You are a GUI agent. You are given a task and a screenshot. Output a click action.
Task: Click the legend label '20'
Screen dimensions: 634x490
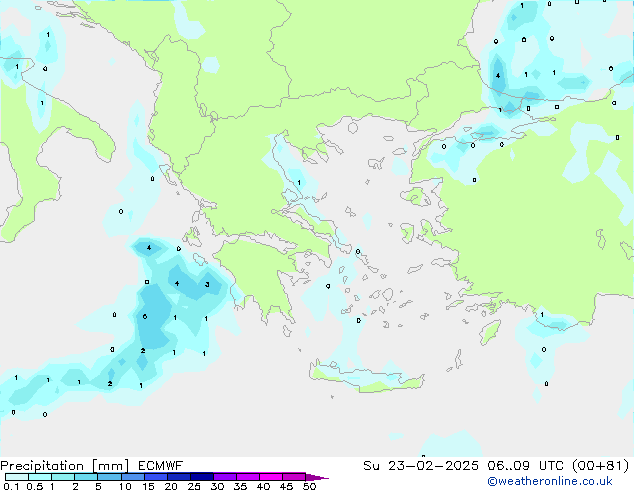tap(171, 486)
